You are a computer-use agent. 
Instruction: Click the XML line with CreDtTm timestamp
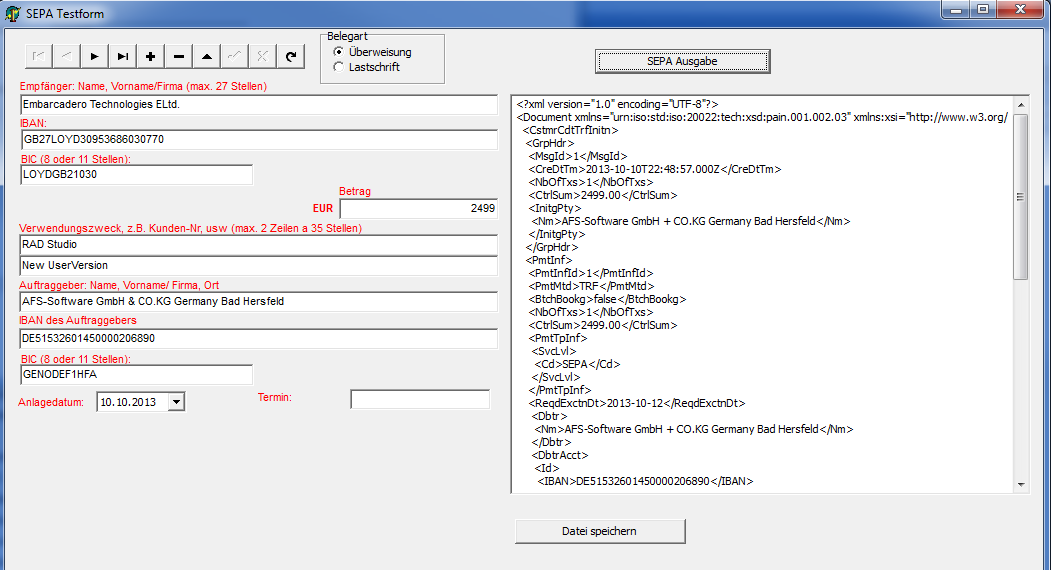pos(655,169)
